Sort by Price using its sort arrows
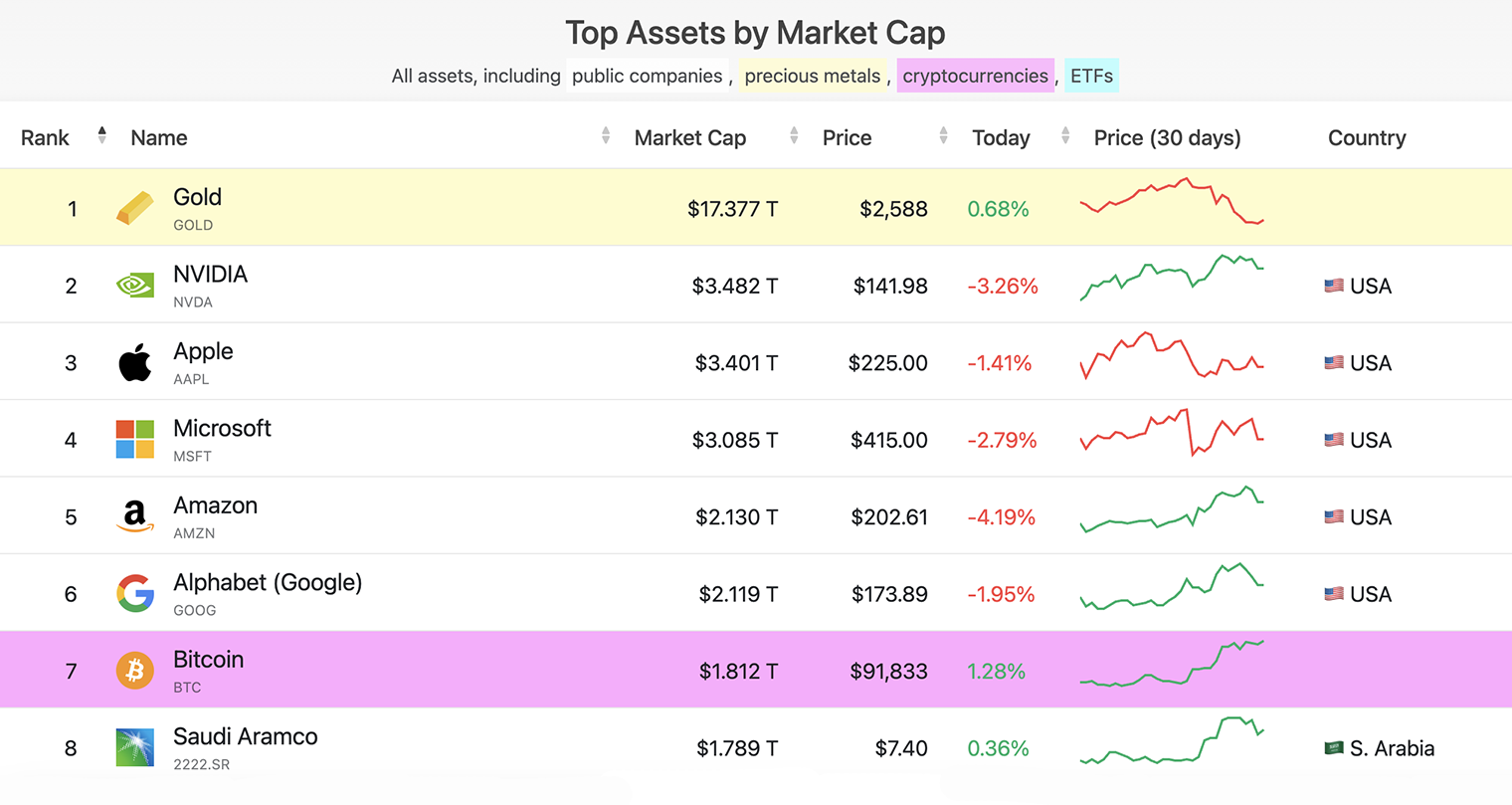 [943, 135]
